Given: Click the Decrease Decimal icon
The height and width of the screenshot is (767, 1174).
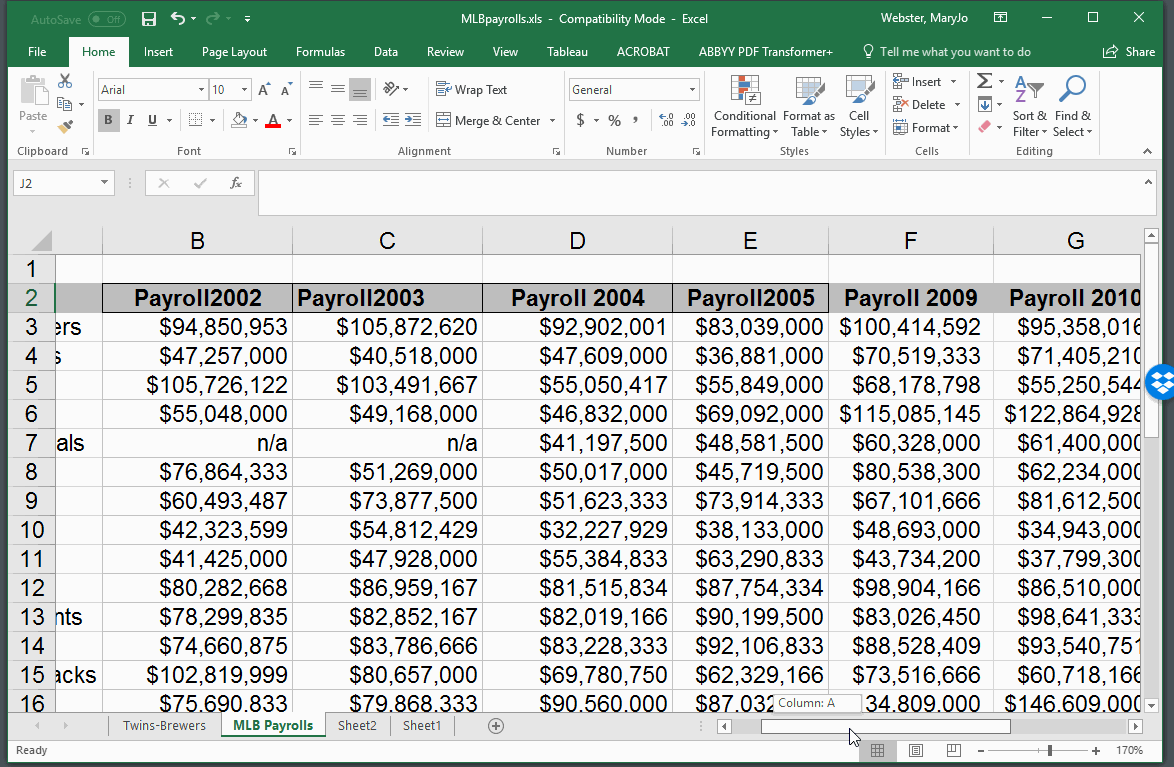Looking at the screenshot, I should 689,120.
